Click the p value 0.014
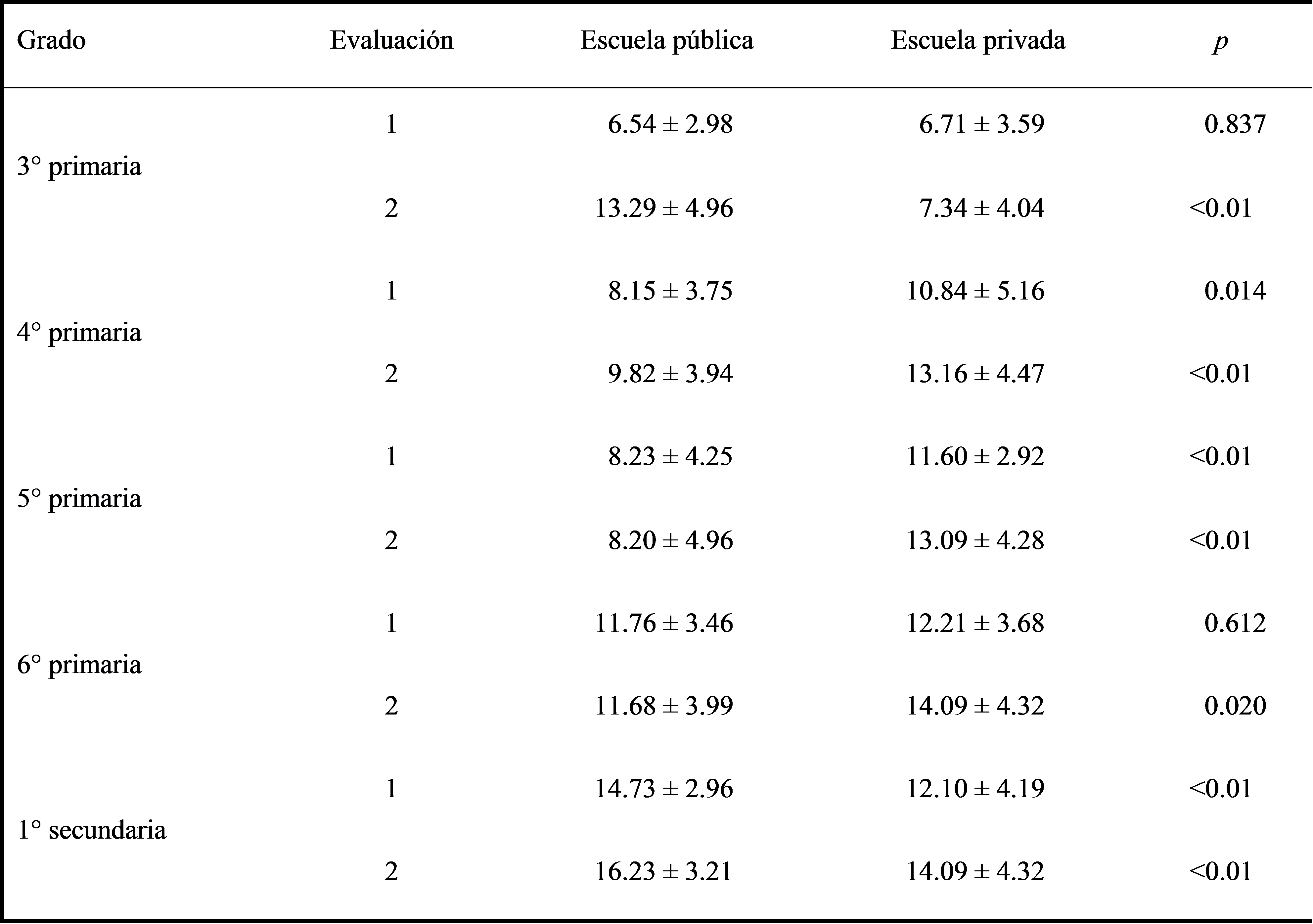This screenshot has width=1313, height=924. [1235, 291]
